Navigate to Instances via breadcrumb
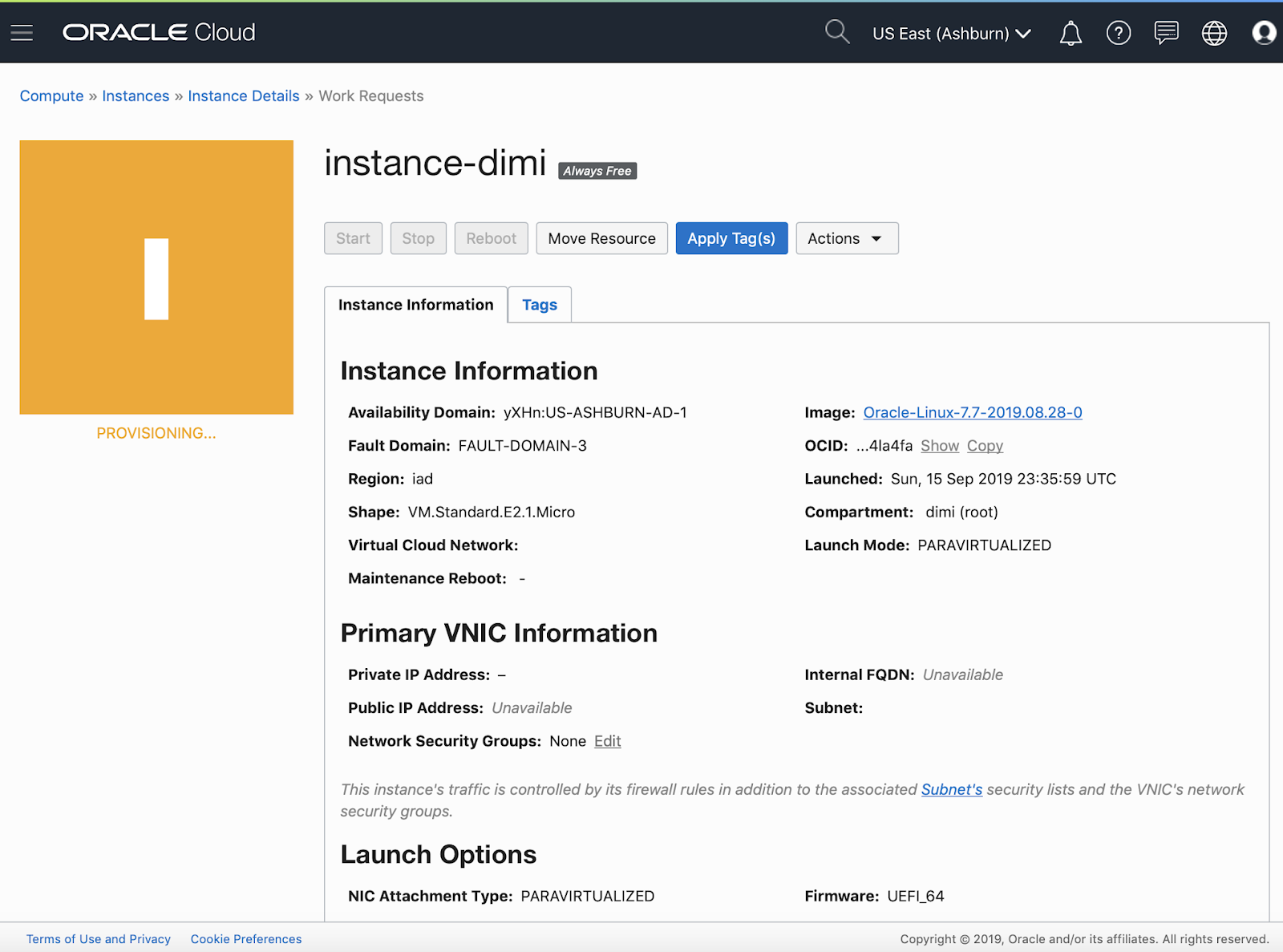Image resolution: width=1283 pixels, height=952 pixels. pyautogui.click(x=136, y=95)
